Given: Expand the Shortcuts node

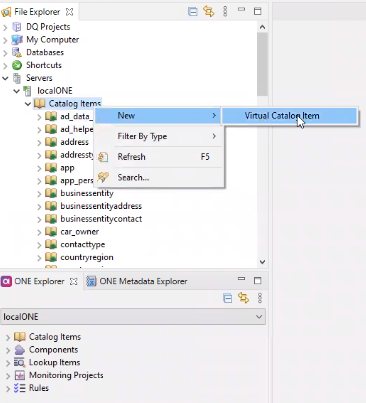Looking at the screenshot, I should (x=5, y=66).
